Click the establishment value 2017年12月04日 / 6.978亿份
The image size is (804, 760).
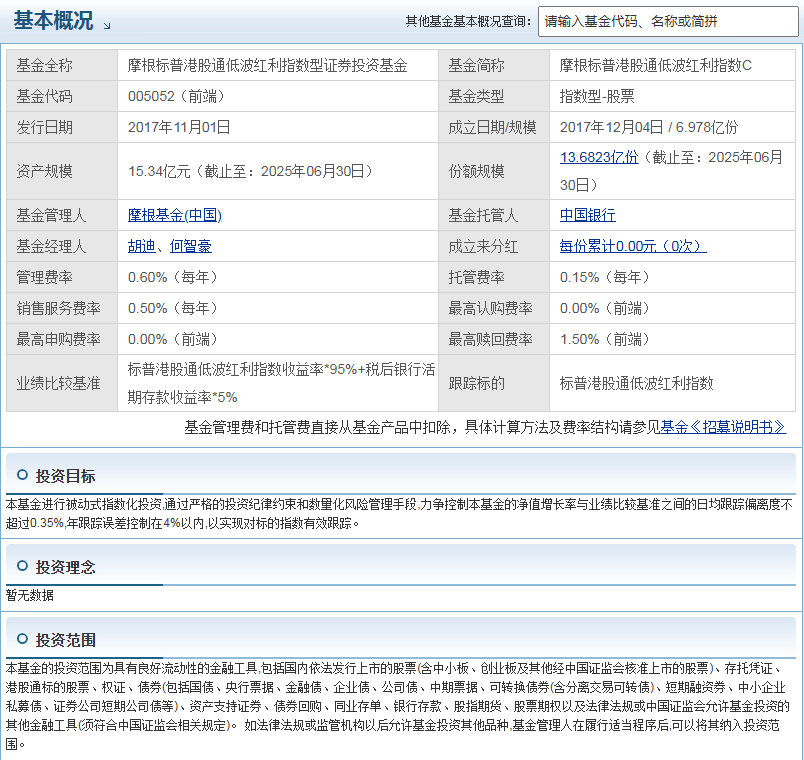(649, 127)
